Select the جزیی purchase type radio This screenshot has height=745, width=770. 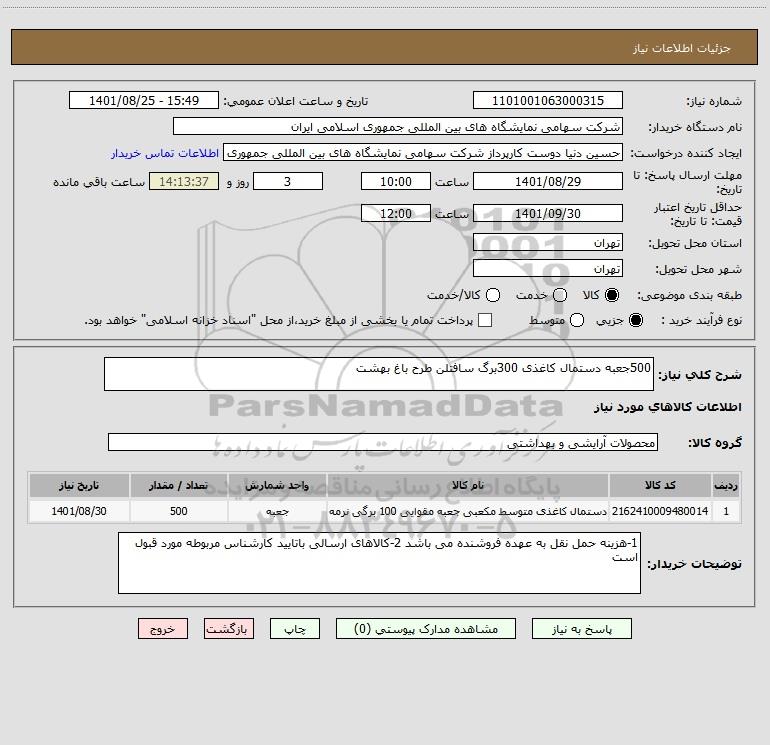point(635,320)
